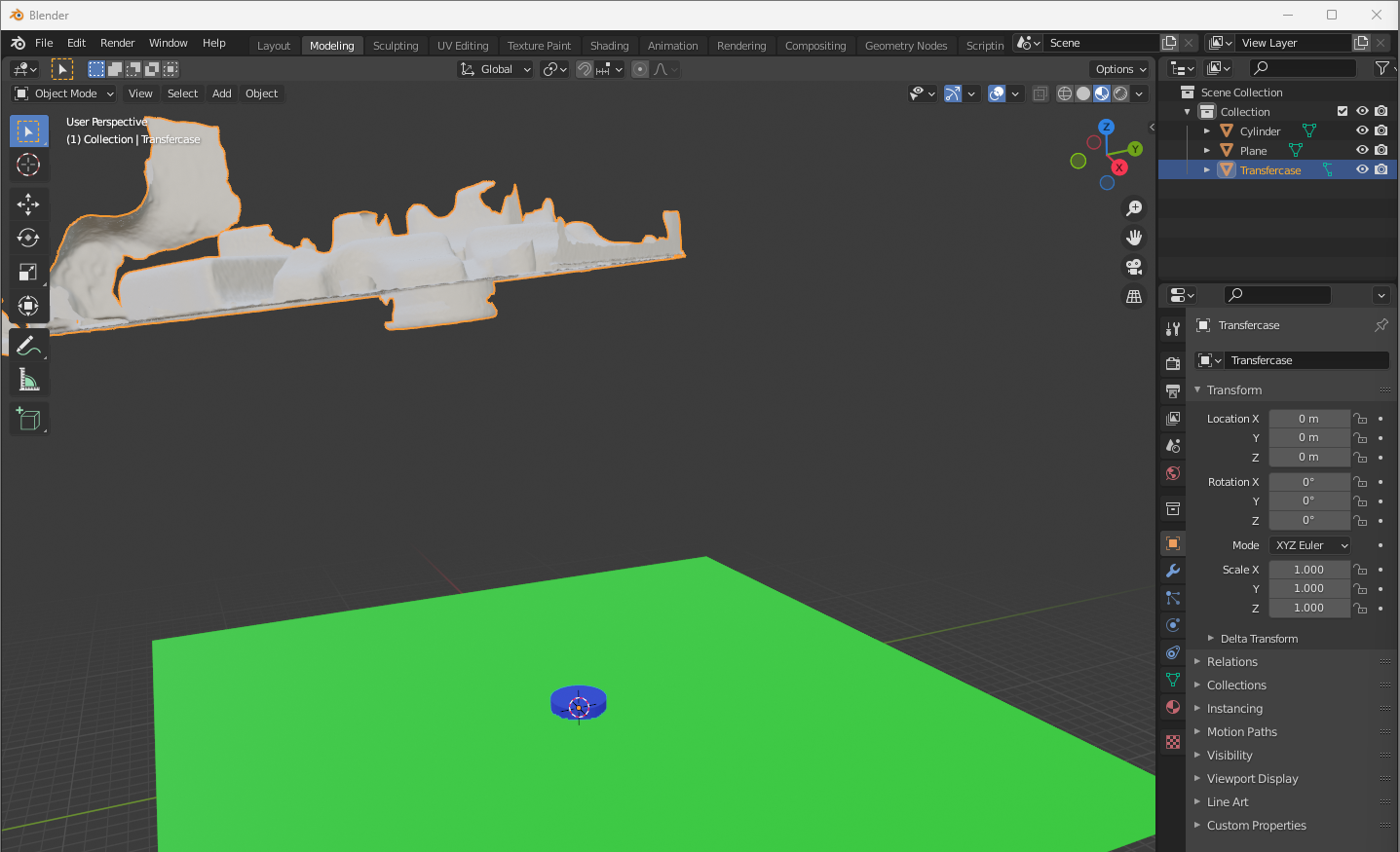Image resolution: width=1400 pixels, height=852 pixels.
Task: Open rotation Mode XYZ Euler dropdown
Action: [1309, 545]
